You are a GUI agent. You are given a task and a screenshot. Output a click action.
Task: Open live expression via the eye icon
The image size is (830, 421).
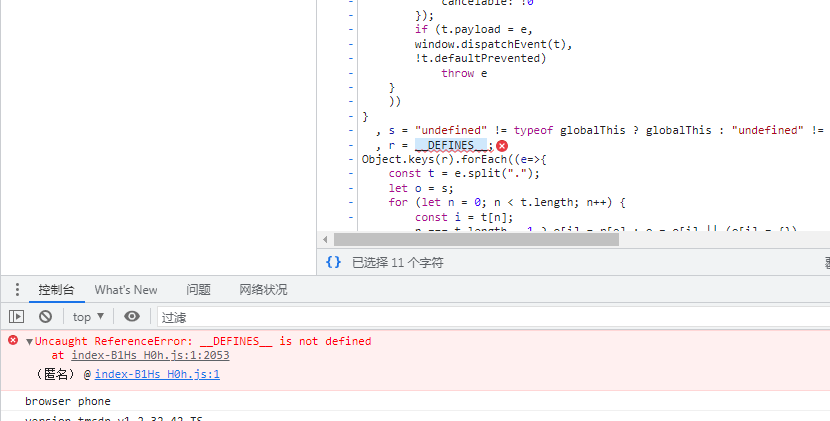[x=132, y=316]
